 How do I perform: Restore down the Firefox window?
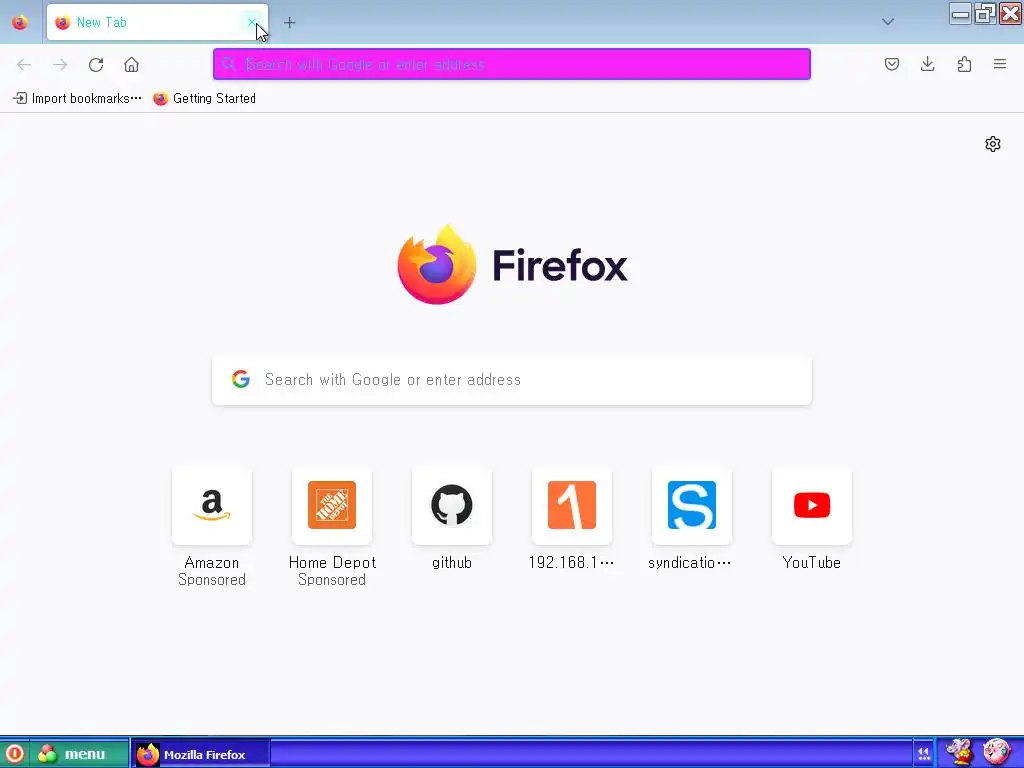click(x=985, y=14)
